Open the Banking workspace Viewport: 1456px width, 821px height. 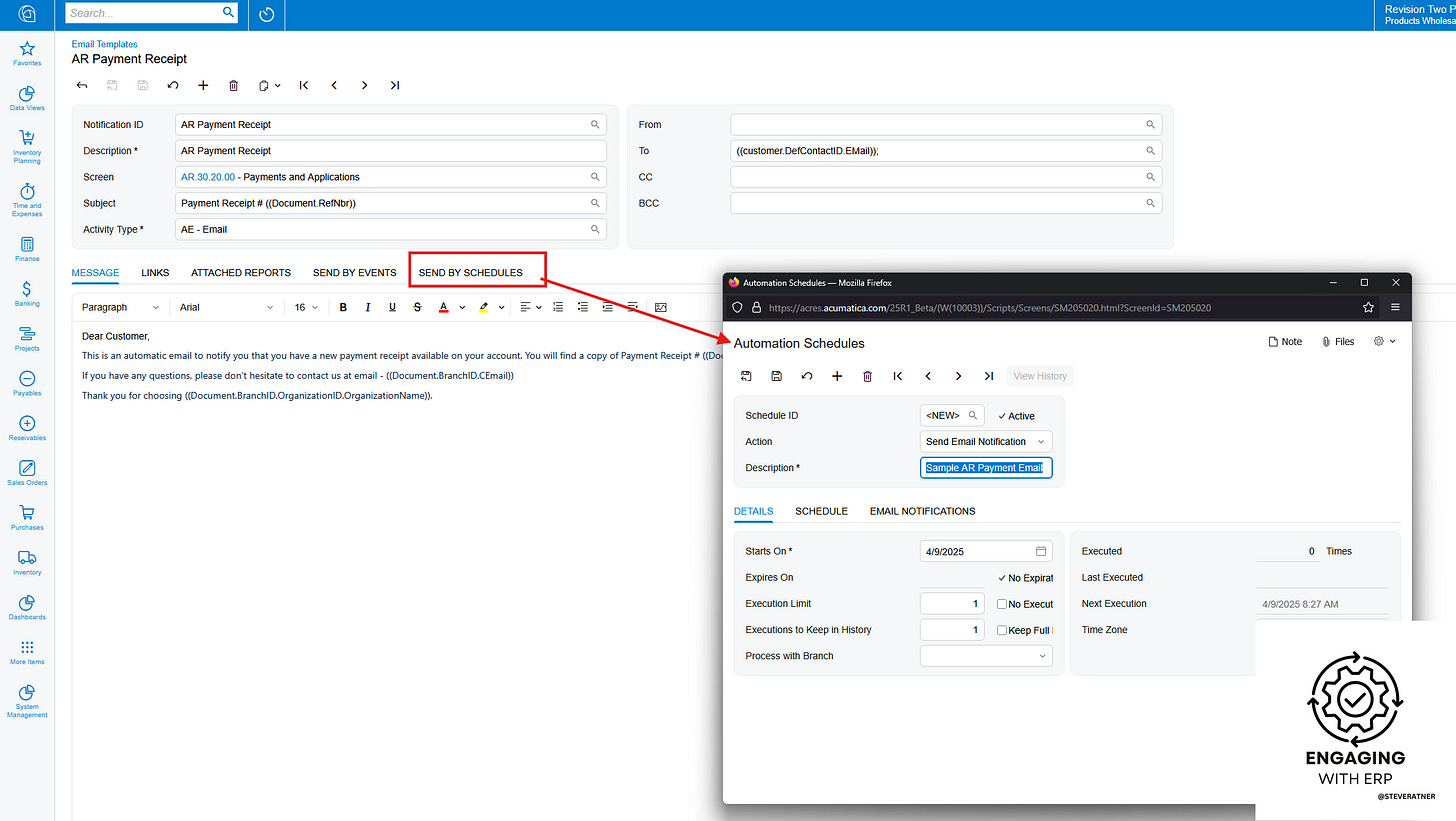(27, 293)
